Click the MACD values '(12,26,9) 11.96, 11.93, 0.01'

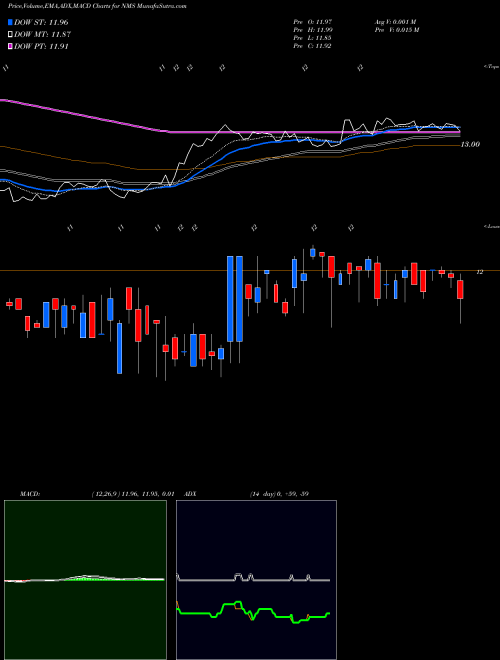pos(132,494)
